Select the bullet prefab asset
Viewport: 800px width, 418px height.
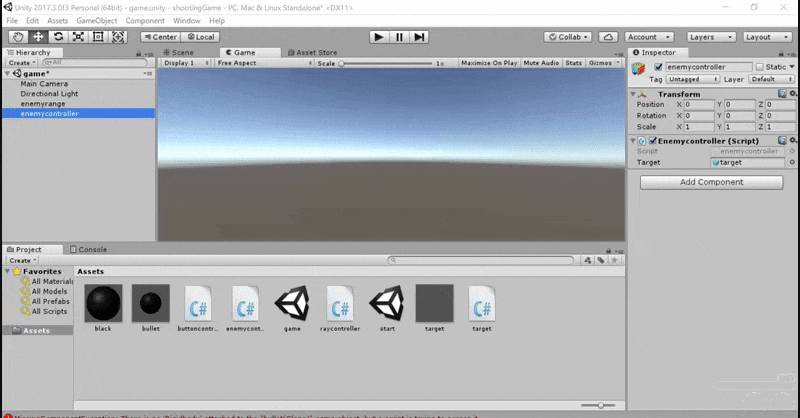tap(151, 303)
